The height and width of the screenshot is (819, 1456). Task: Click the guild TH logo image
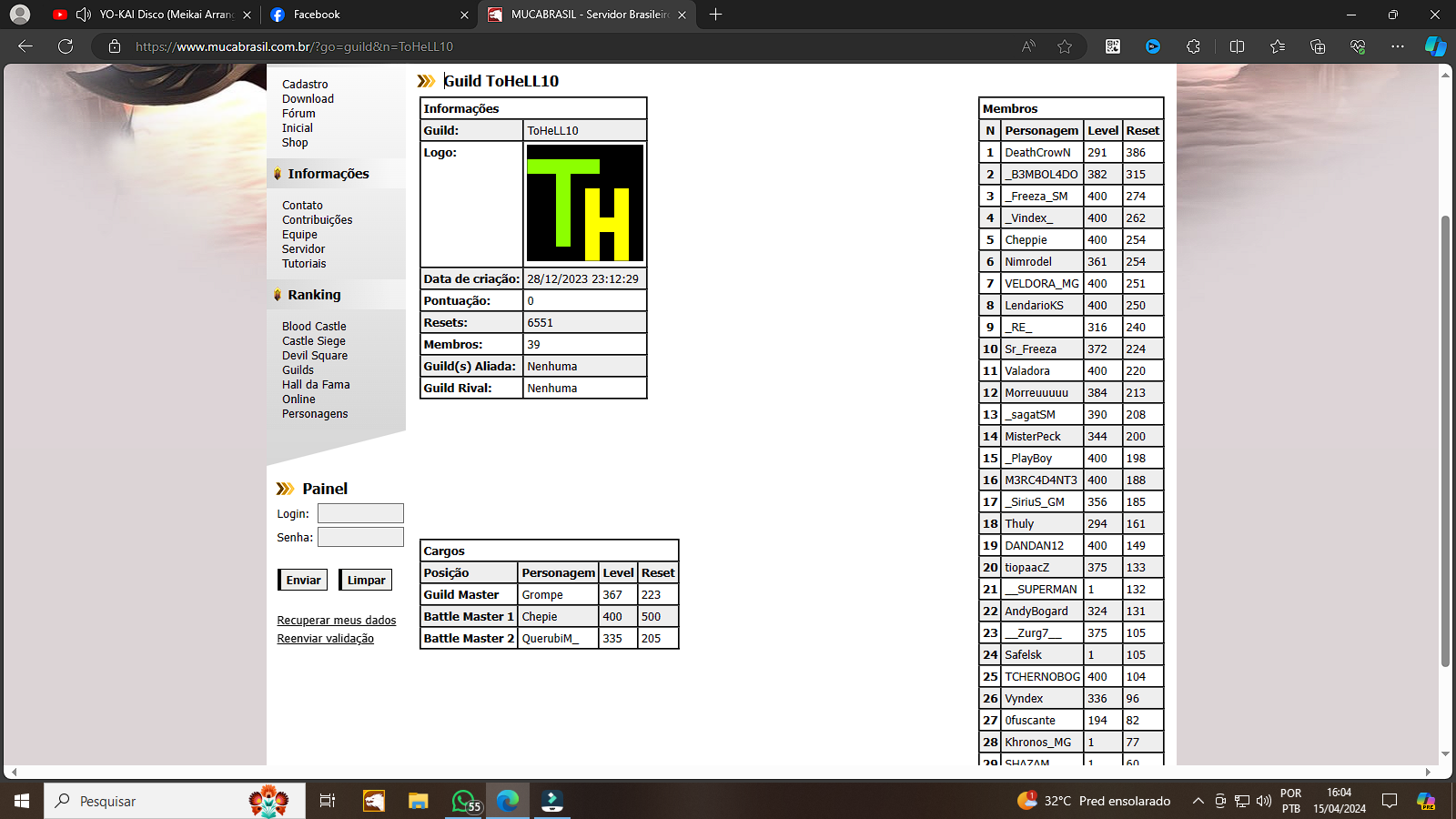(x=585, y=203)
